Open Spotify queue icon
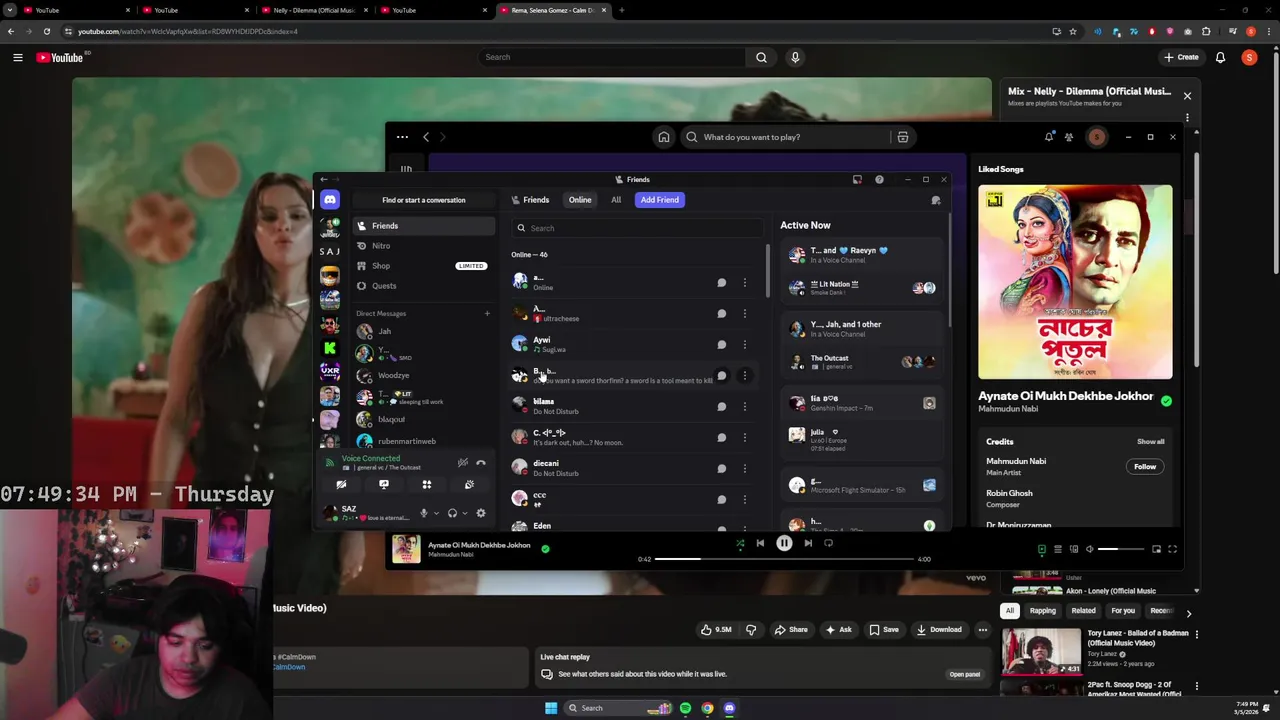The width and height of the screenshot is (1280, 720). coord(1057,549)
